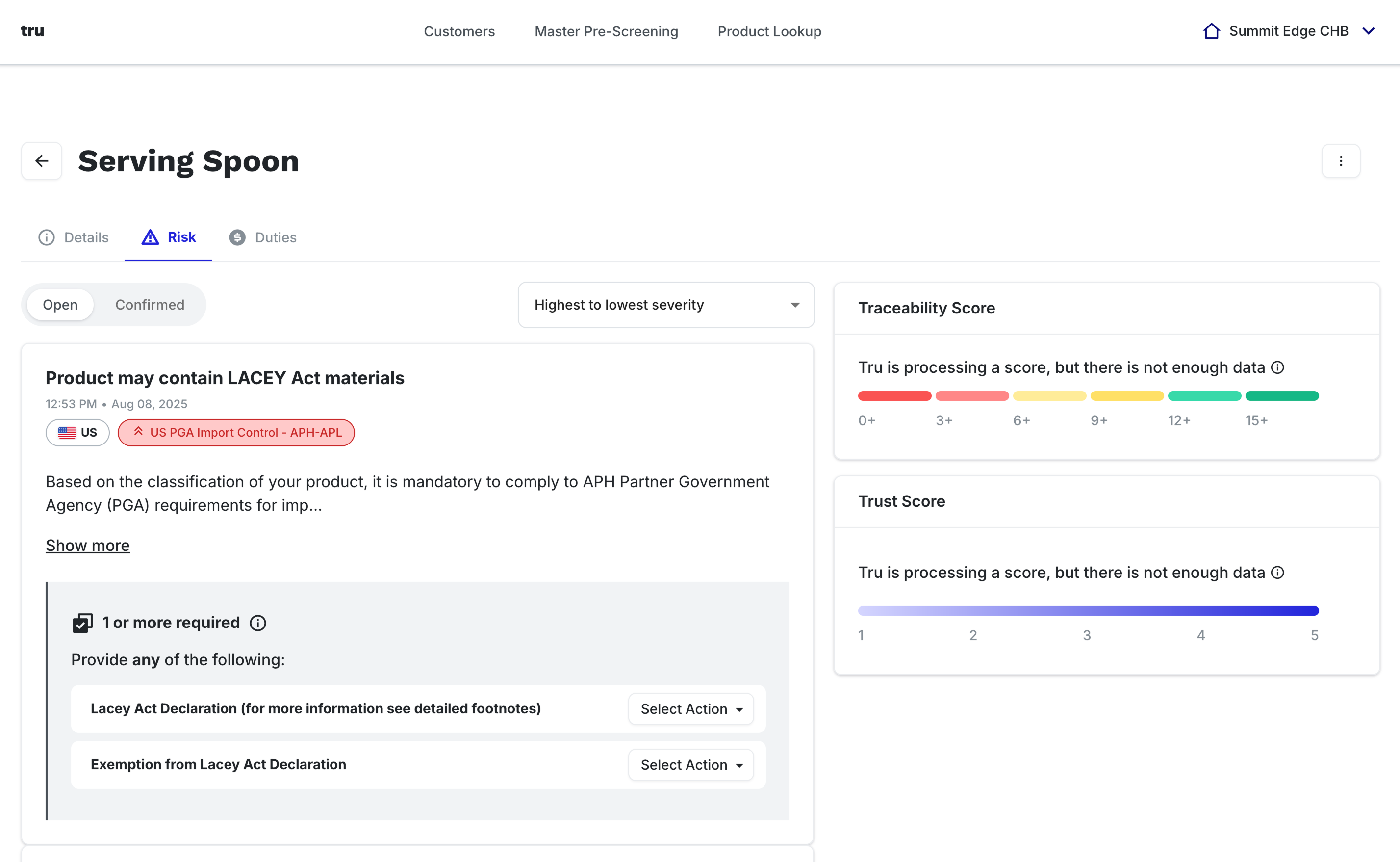Click the home icon beside Summit Edge CHB

click(1211, 31)
